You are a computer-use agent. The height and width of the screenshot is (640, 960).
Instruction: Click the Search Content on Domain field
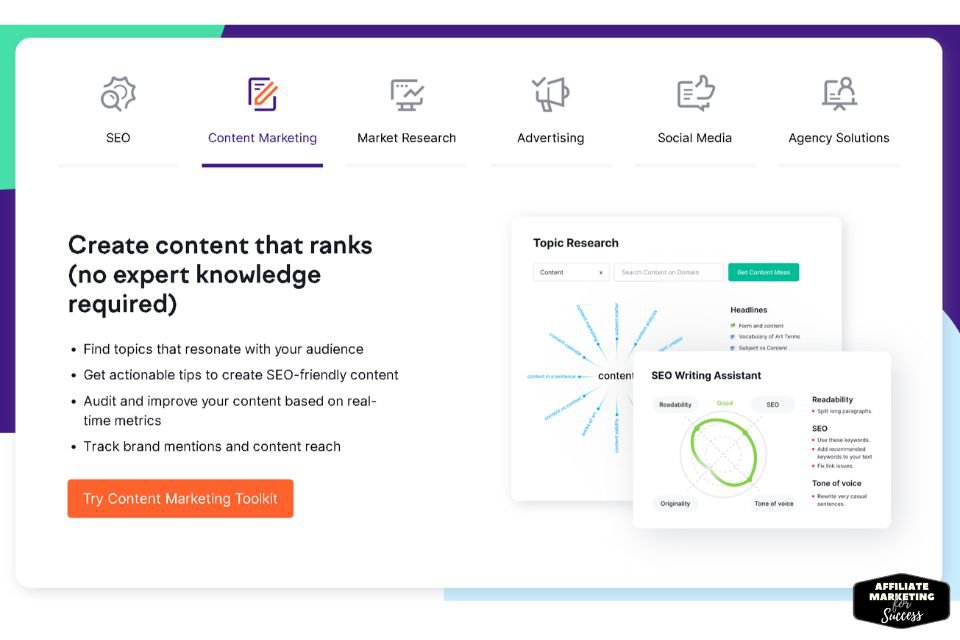669,272
